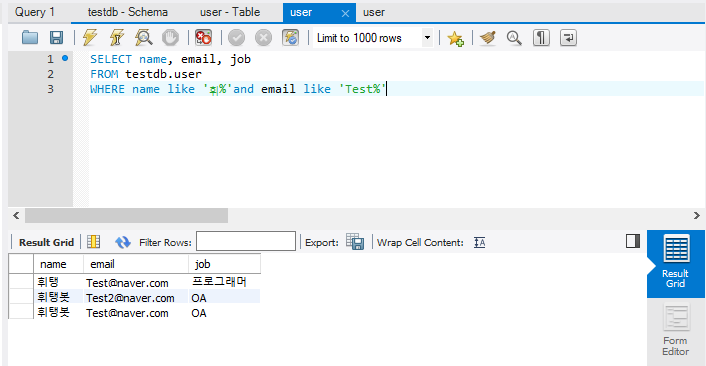This screenshot has height=366, width=706.
Task: Open find panel magnifier icon
Action: pyautogui.click(x=514, y=38)
